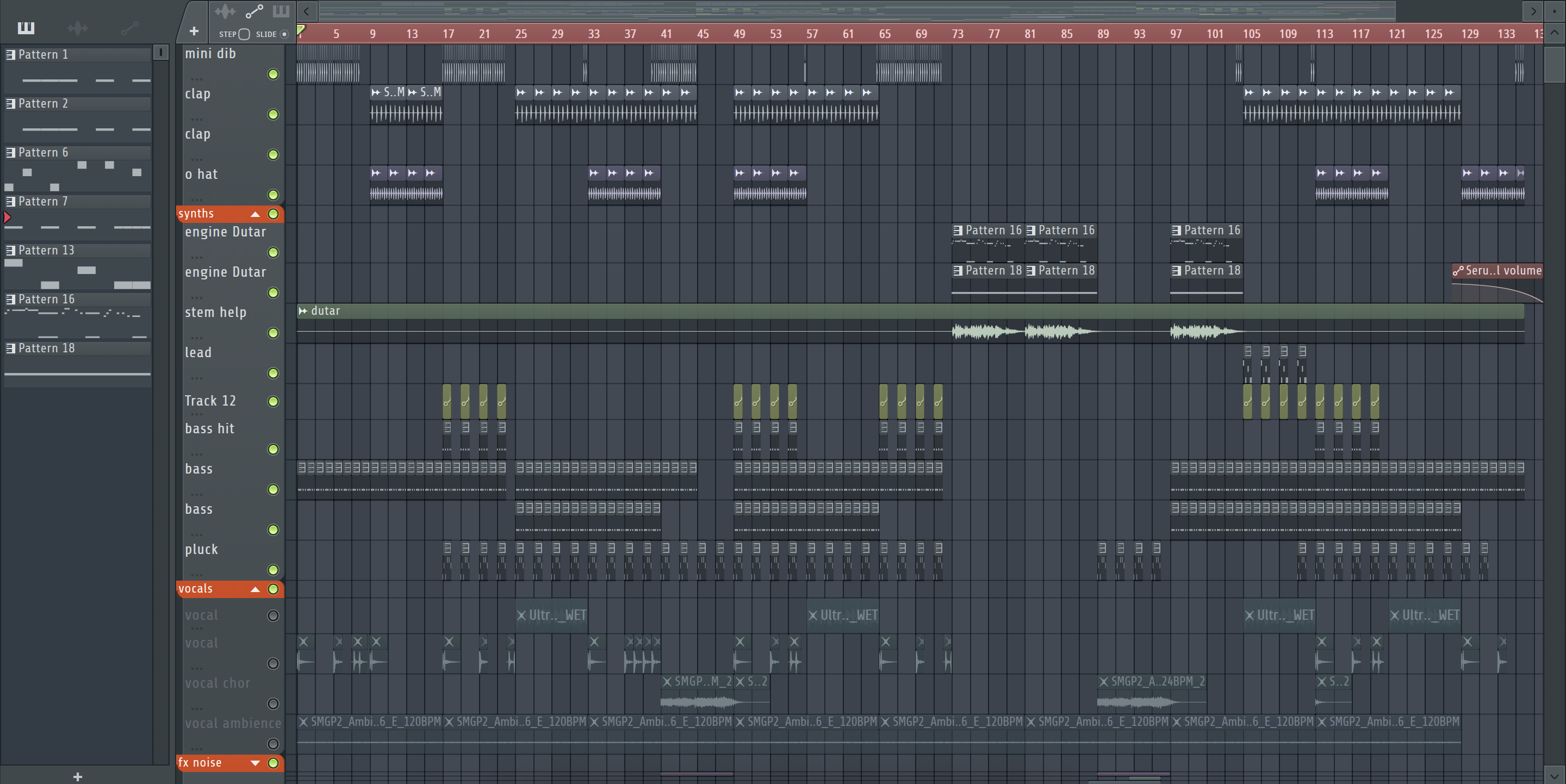Select the Track 12 label
The image size is (1566, 784).
210,401
